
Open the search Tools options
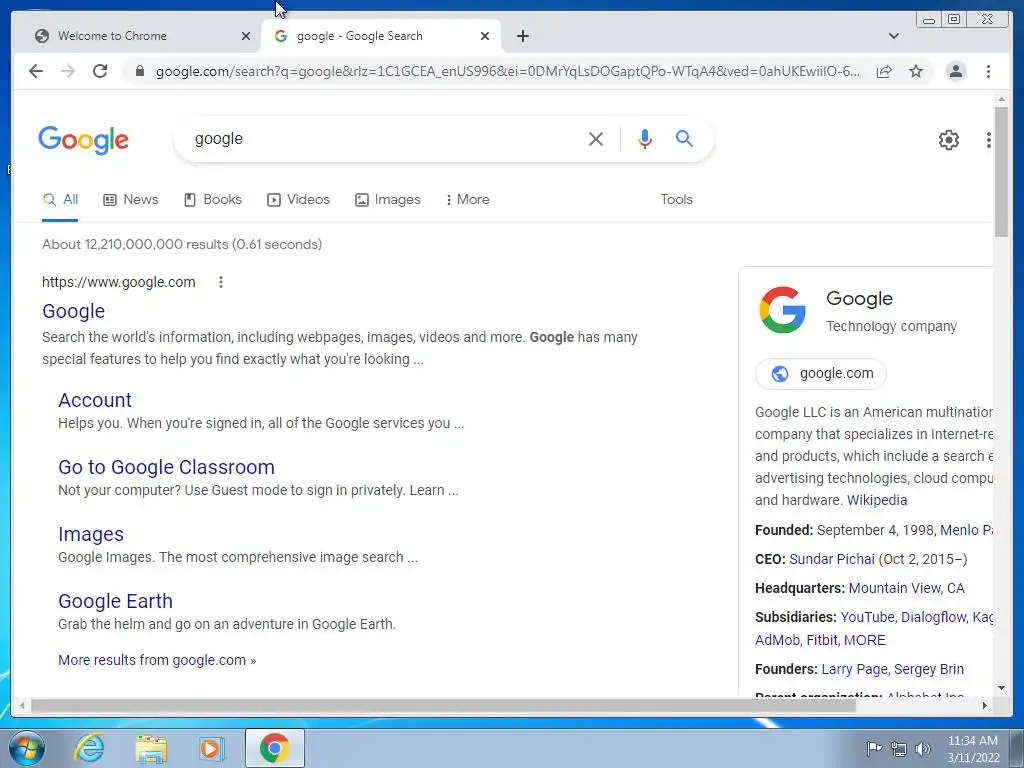tap(676, 200)
